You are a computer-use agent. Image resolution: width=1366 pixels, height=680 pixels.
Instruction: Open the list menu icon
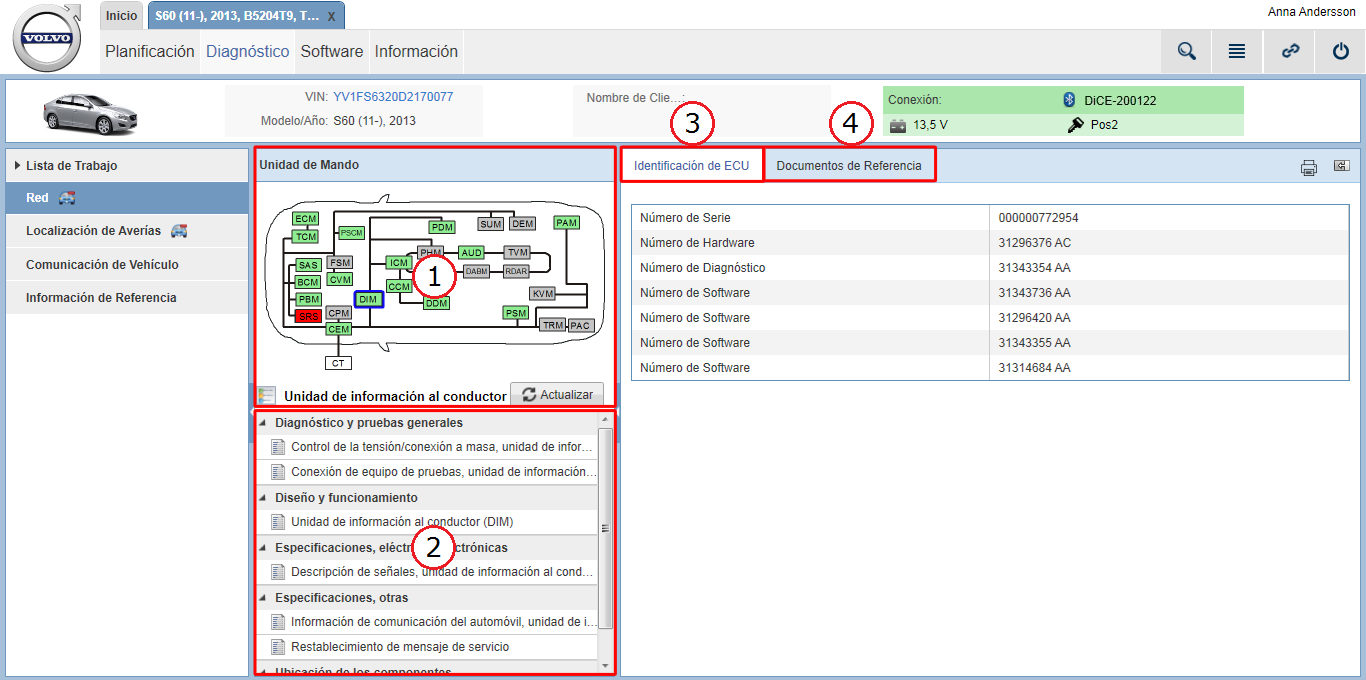click(1237, 51)
